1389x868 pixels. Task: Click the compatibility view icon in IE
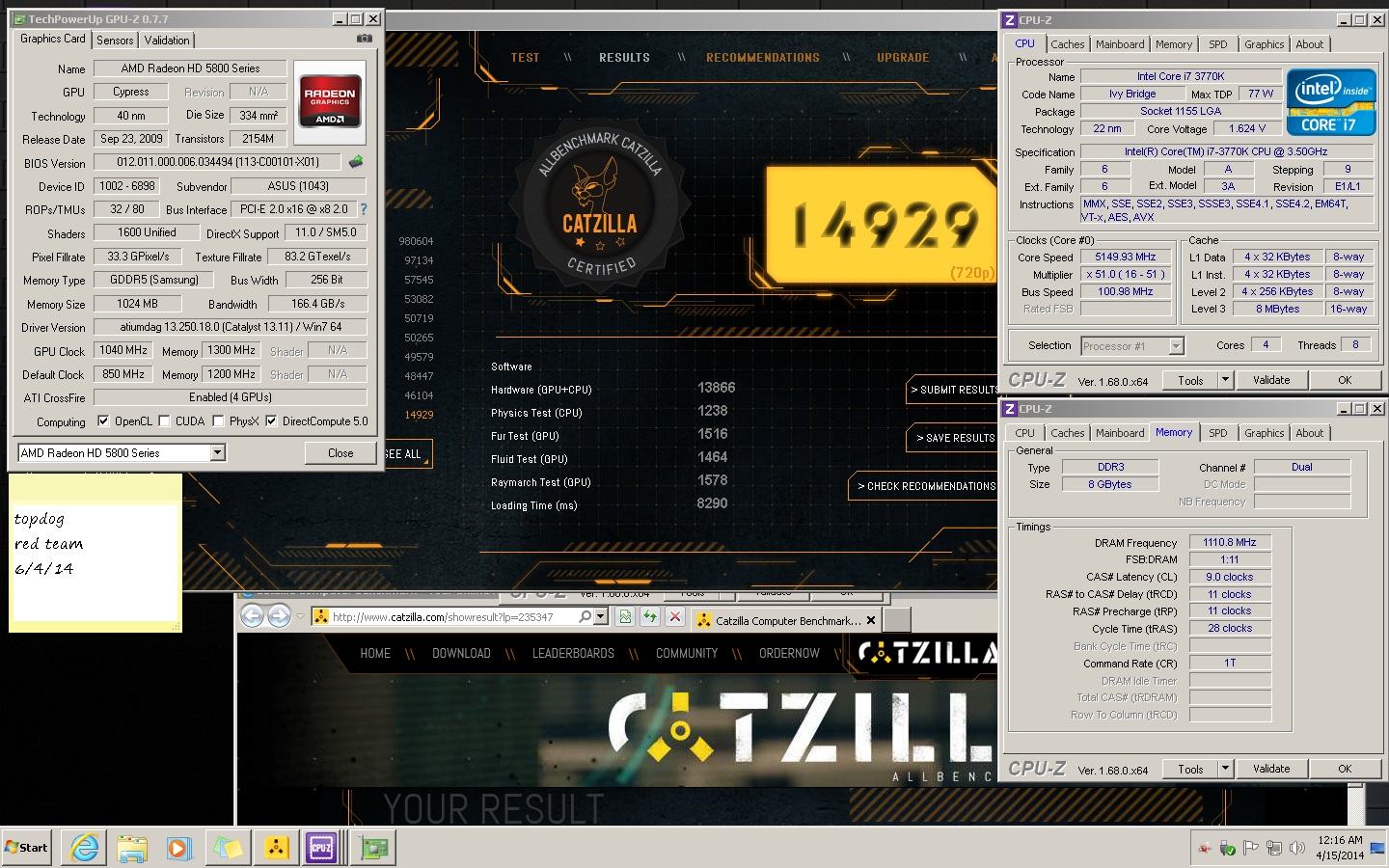tap(625, 617)
